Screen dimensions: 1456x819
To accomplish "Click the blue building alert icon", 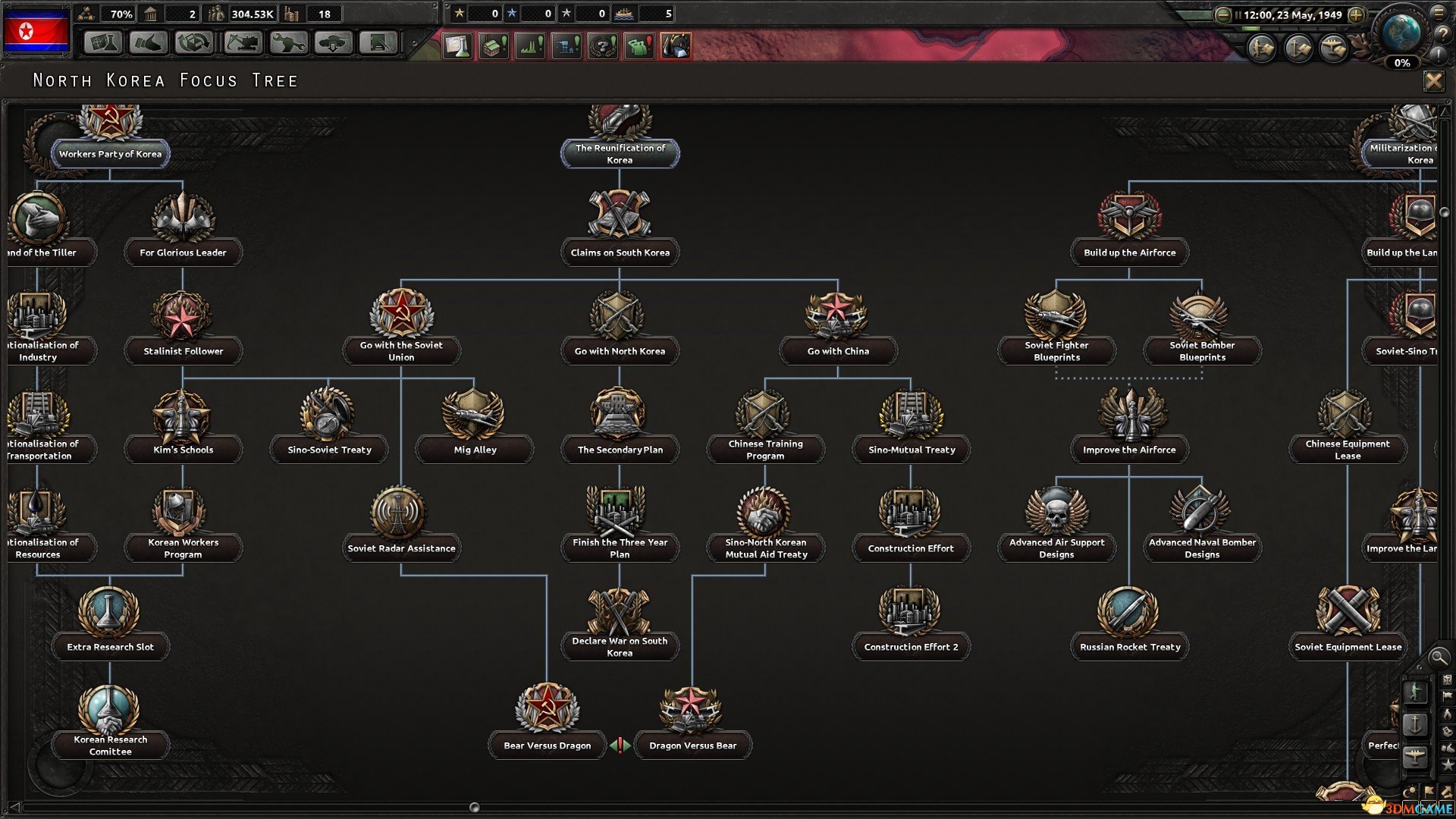I will click(566, 45).
